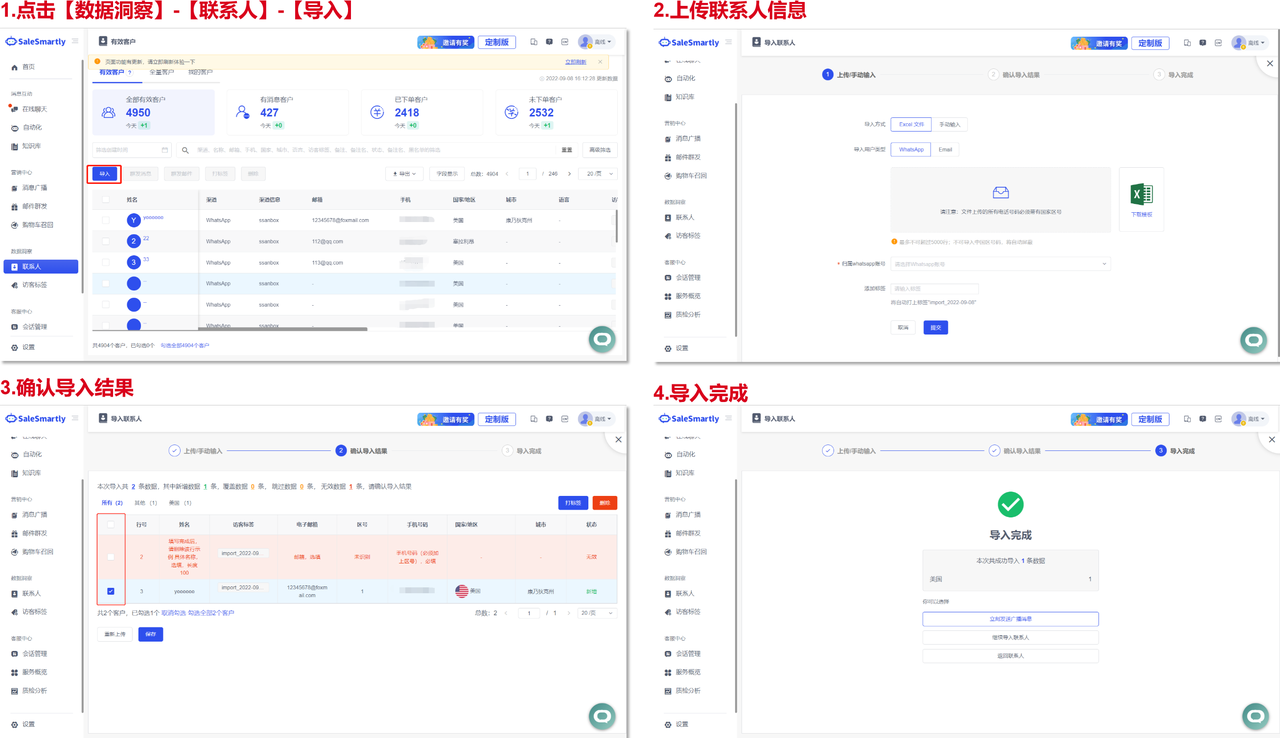The width and height of the screenshot is (1280, 738).
Task: Close the import dialog with X in step 2
Action: coord(1270,63)
